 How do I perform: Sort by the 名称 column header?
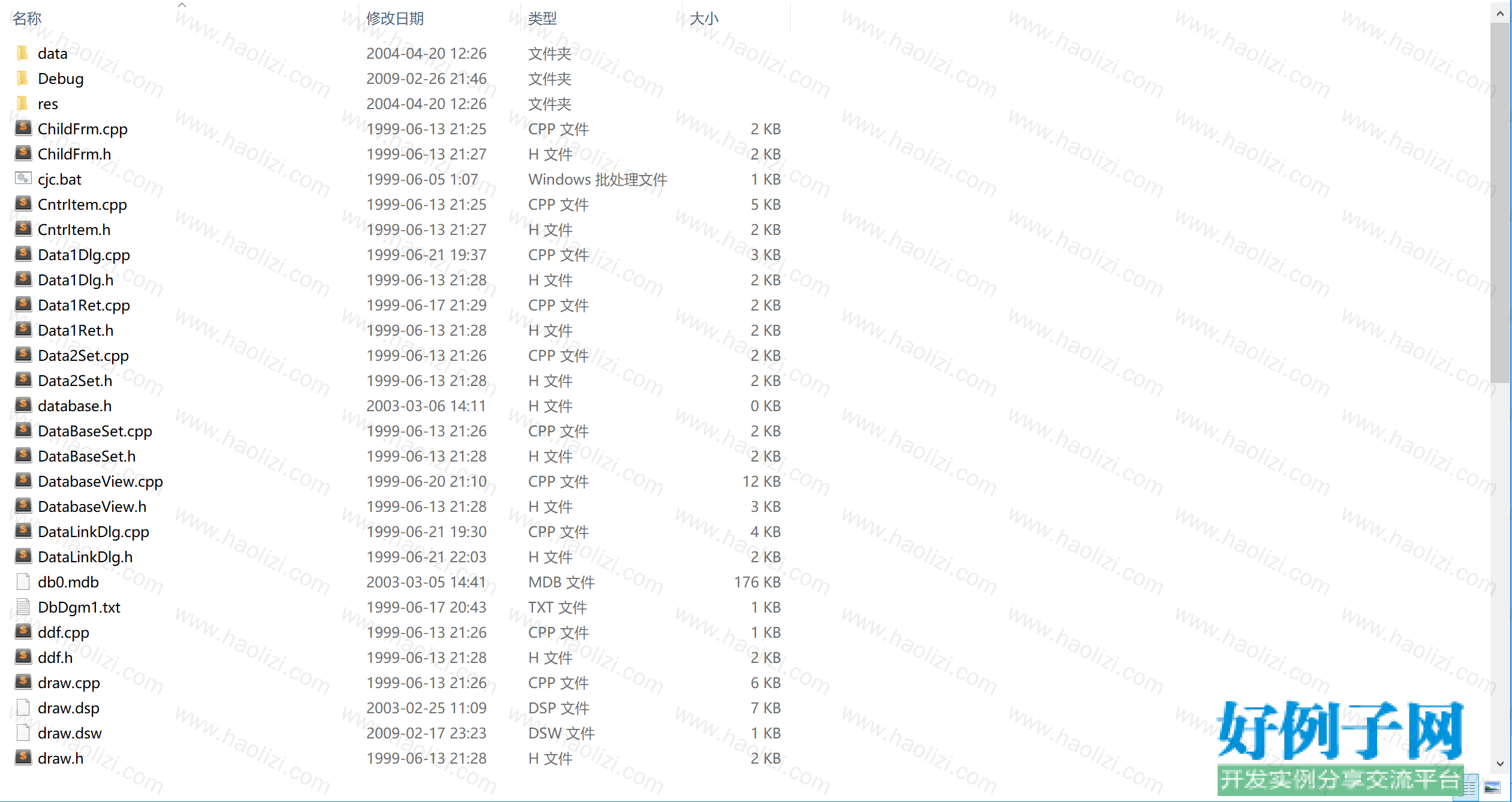(27, 19)
